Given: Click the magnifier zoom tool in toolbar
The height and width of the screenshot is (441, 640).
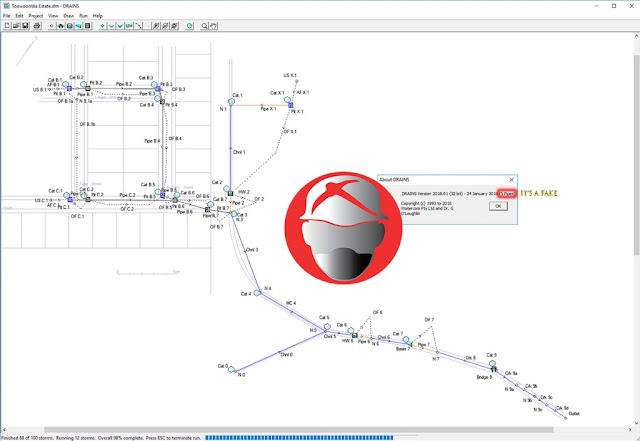Looking at the screenshot, I should click(204, 26).
